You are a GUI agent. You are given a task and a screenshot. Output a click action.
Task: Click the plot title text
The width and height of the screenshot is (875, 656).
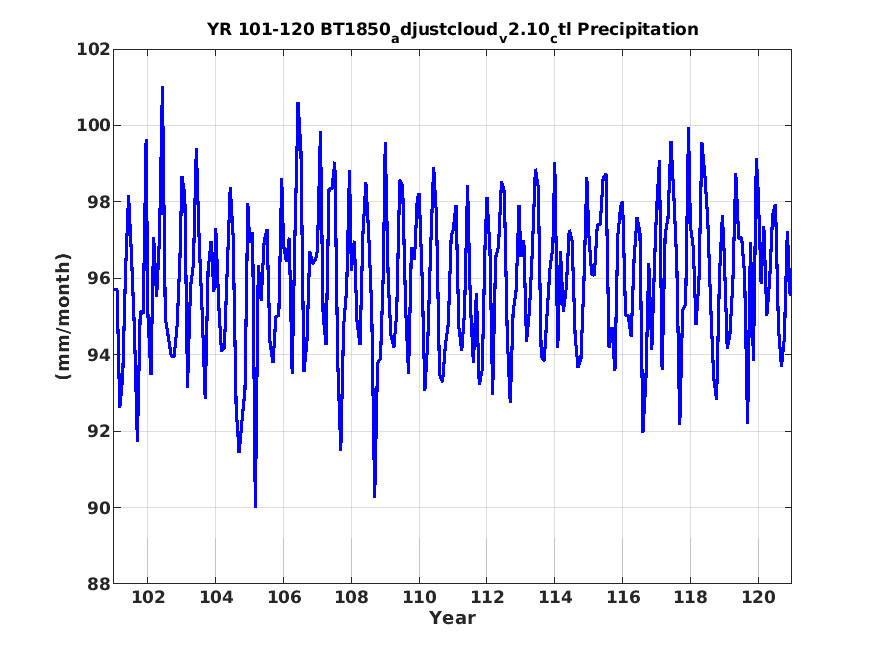pyautogui.click(x=453, y=30)
